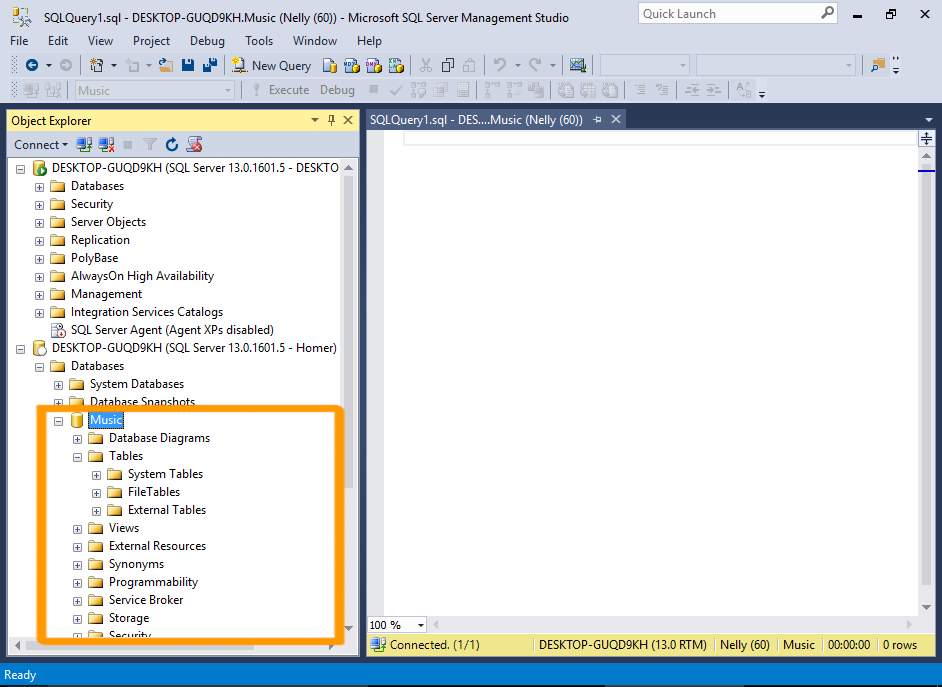942x687 pixels.
Task: Click in the Quick Launch search box
Action: 728,14
